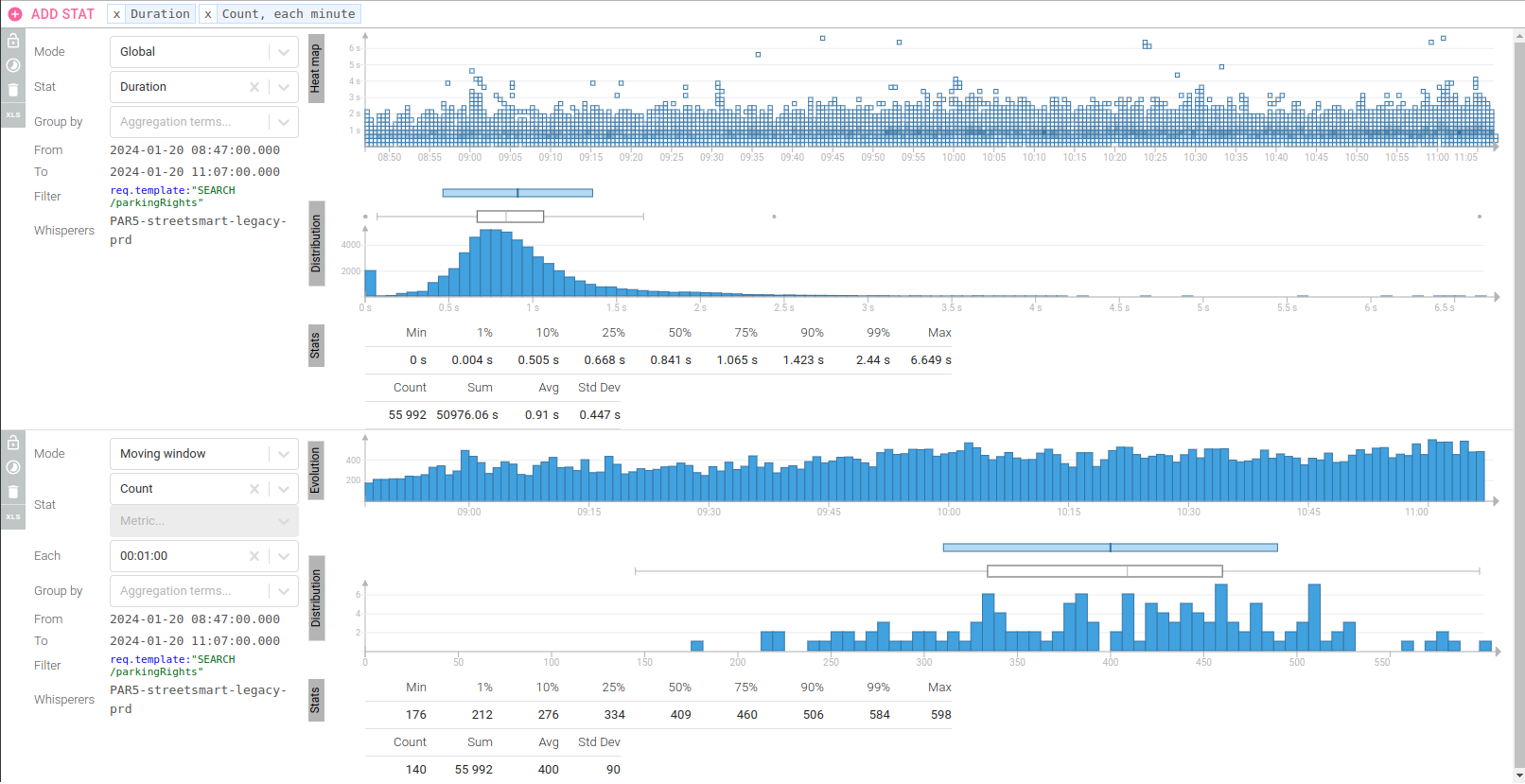Toggle the lock icon of the Duration panel
The height and width of the screenshot is (784, 1525).
[13, 41]
